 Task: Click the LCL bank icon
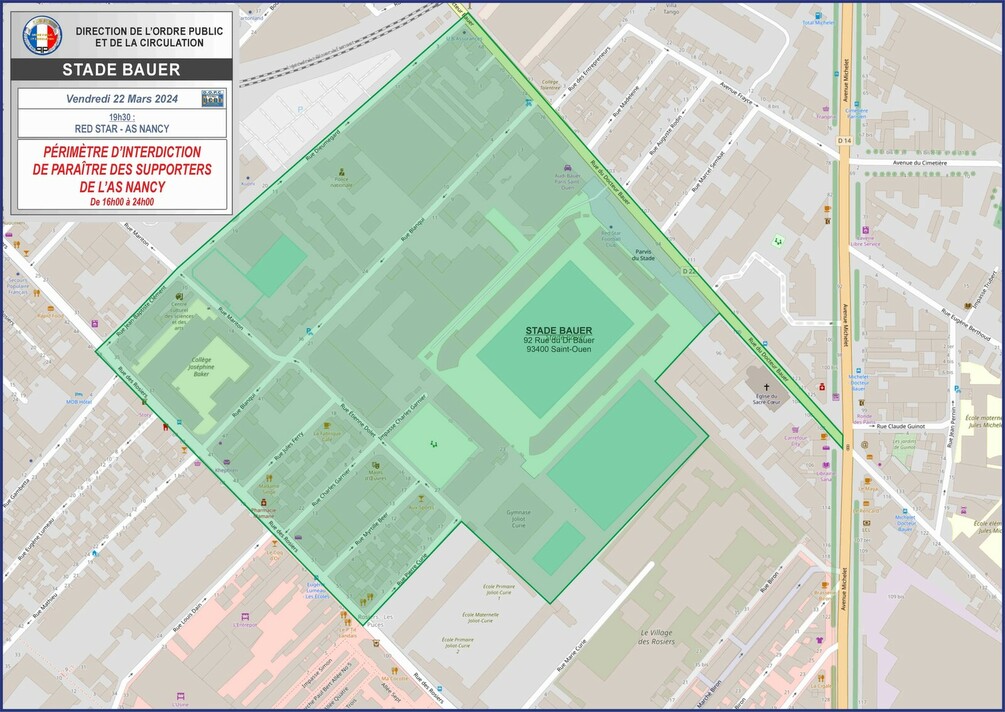point(867,522)
